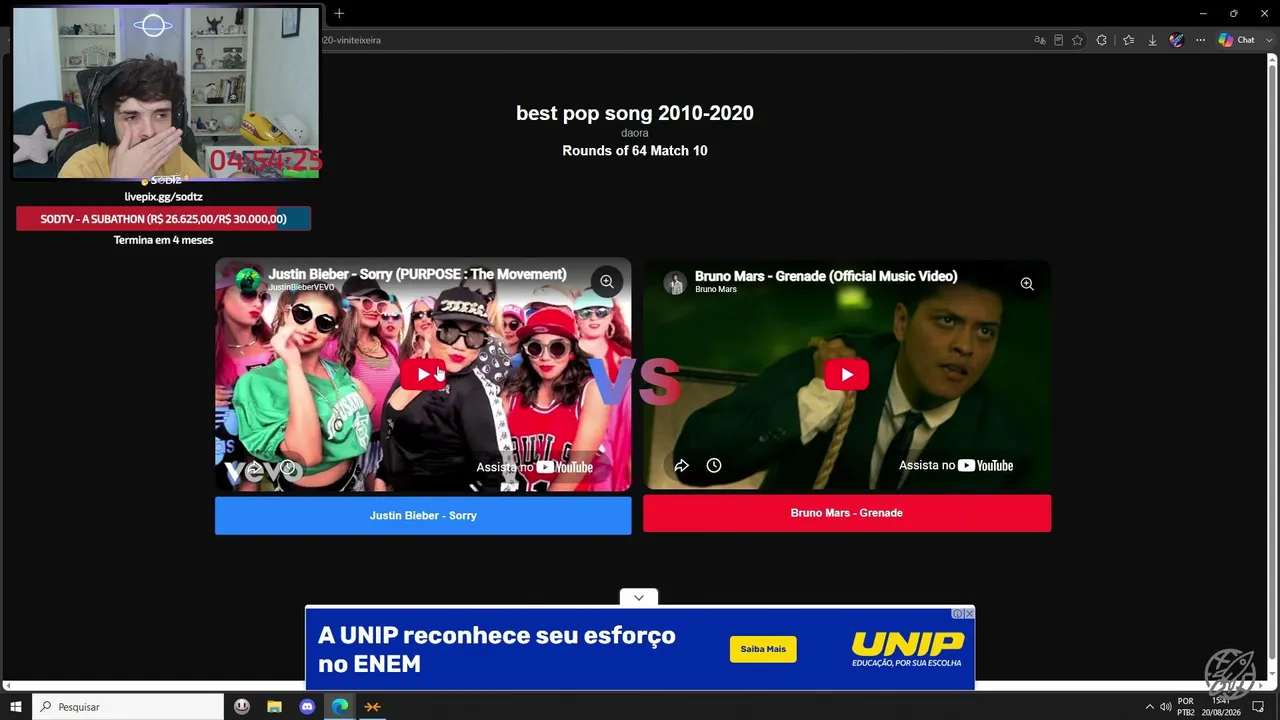This screenshot has height=720, width=1280.
Task: Show hidden system tray icons
Action: [x=1149, y=707]
